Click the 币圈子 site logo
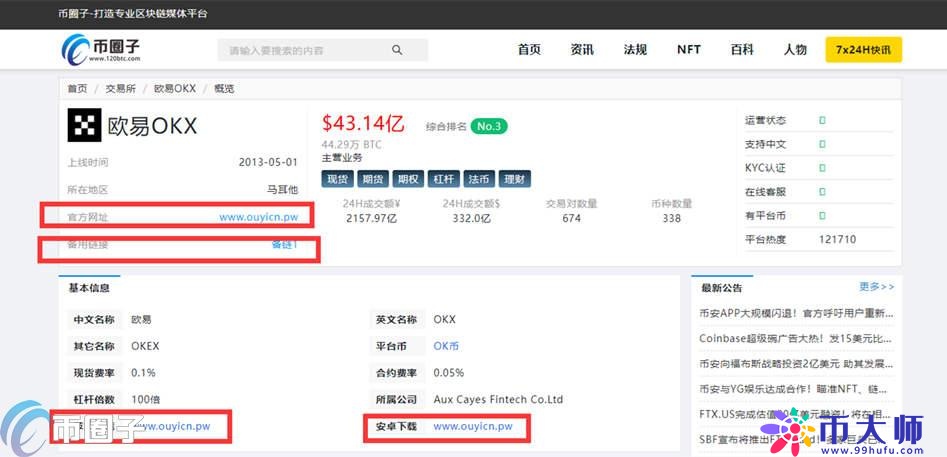This screenshot has height=457, width=947. click(x=101, y=50)
